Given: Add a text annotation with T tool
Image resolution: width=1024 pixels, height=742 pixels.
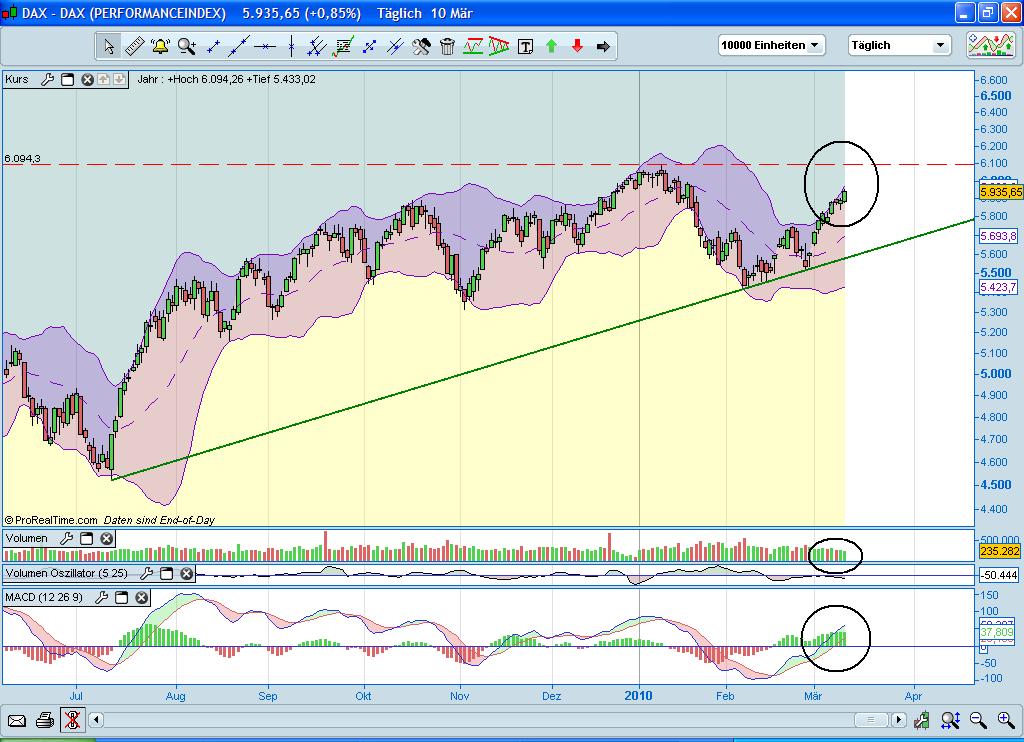Looking at the screenshot, I should [x=525, y=46].
